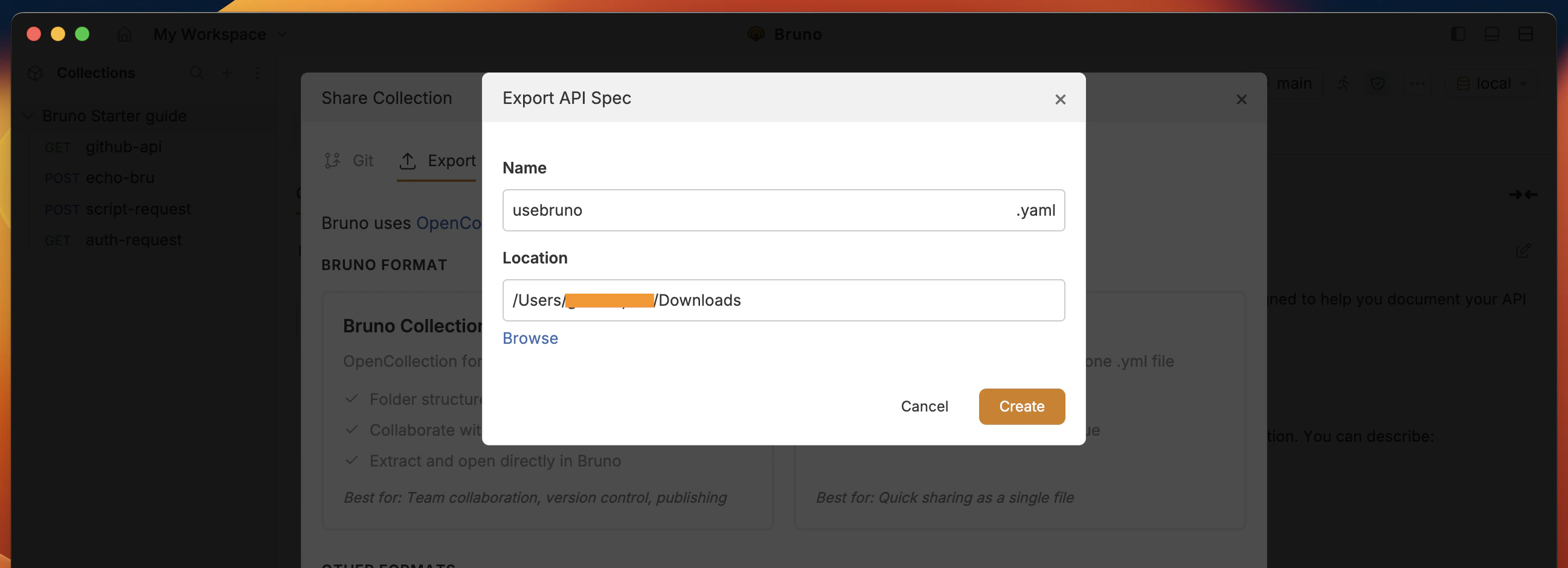Open the Collections more options menu
The width and height of the screenshot is (1568, 568).
257,73
